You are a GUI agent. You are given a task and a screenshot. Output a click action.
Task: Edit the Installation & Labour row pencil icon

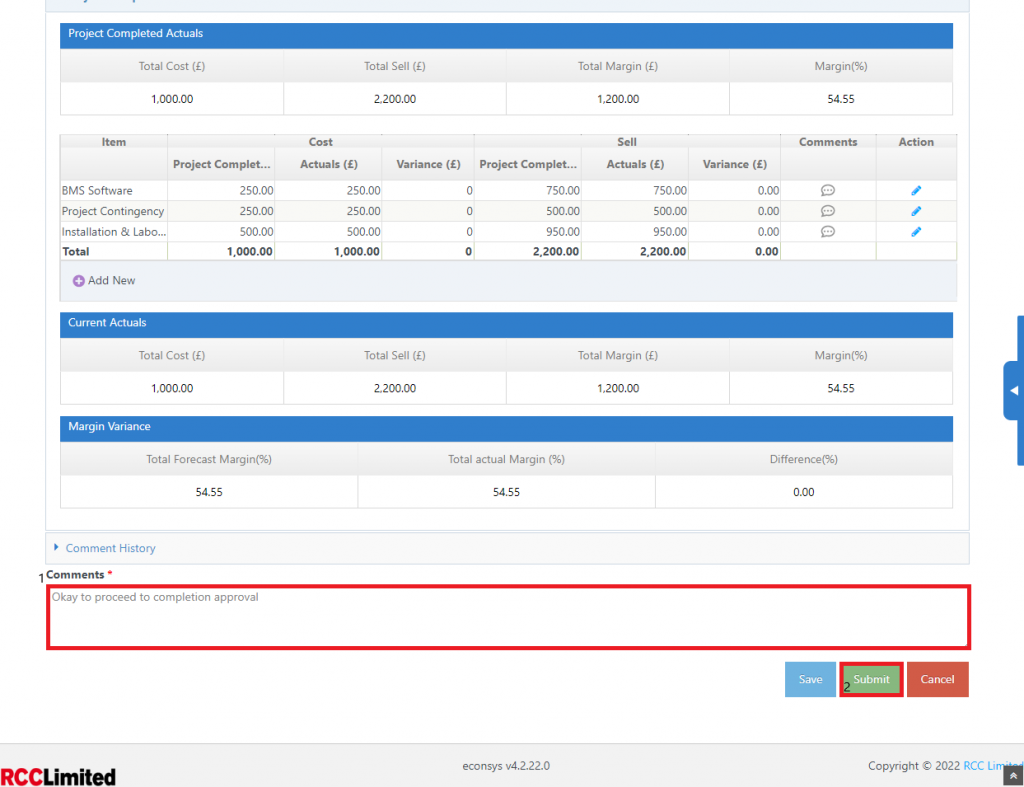(916, 231)
